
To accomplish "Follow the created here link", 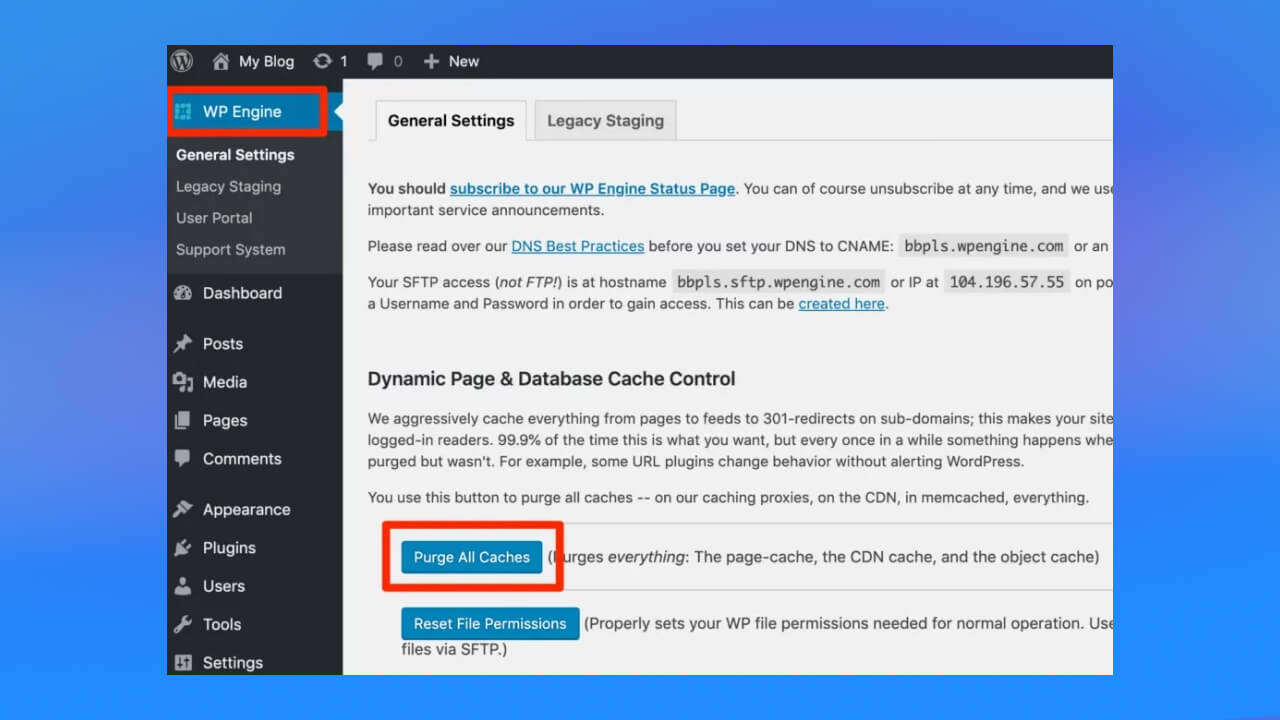I will point(841,303).
